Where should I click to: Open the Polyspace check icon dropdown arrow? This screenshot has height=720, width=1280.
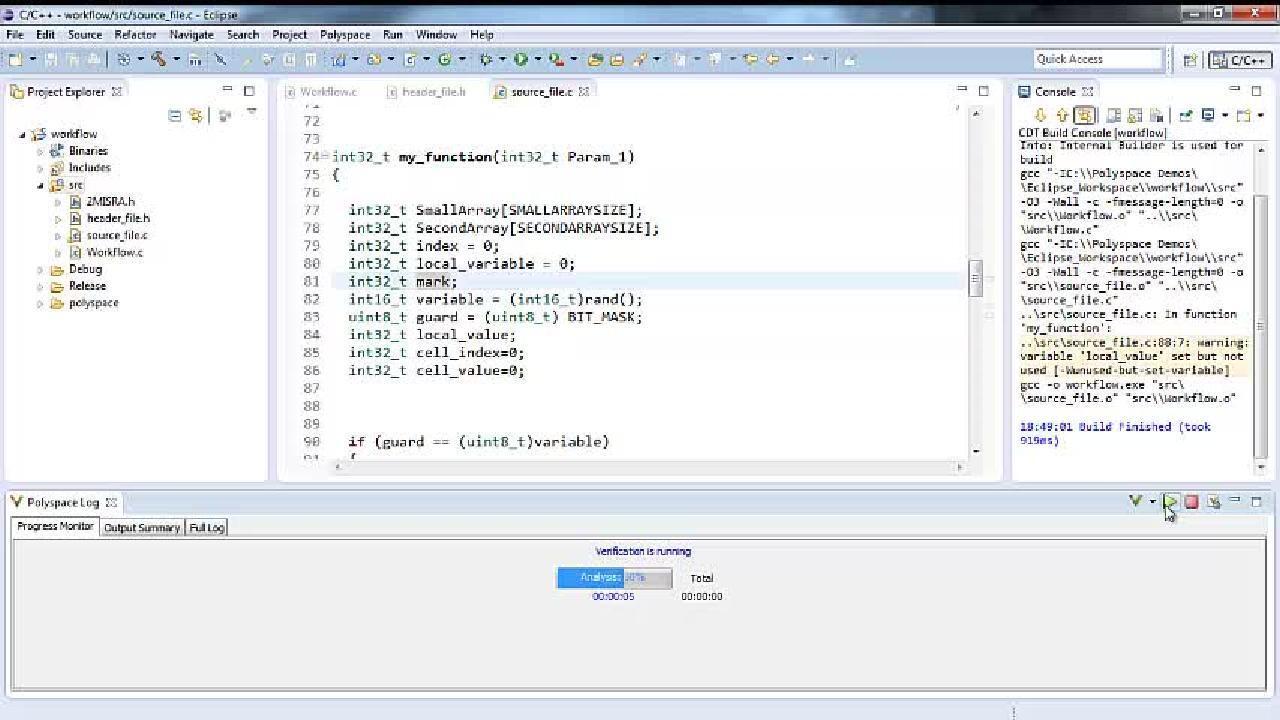click(1152, 502)
